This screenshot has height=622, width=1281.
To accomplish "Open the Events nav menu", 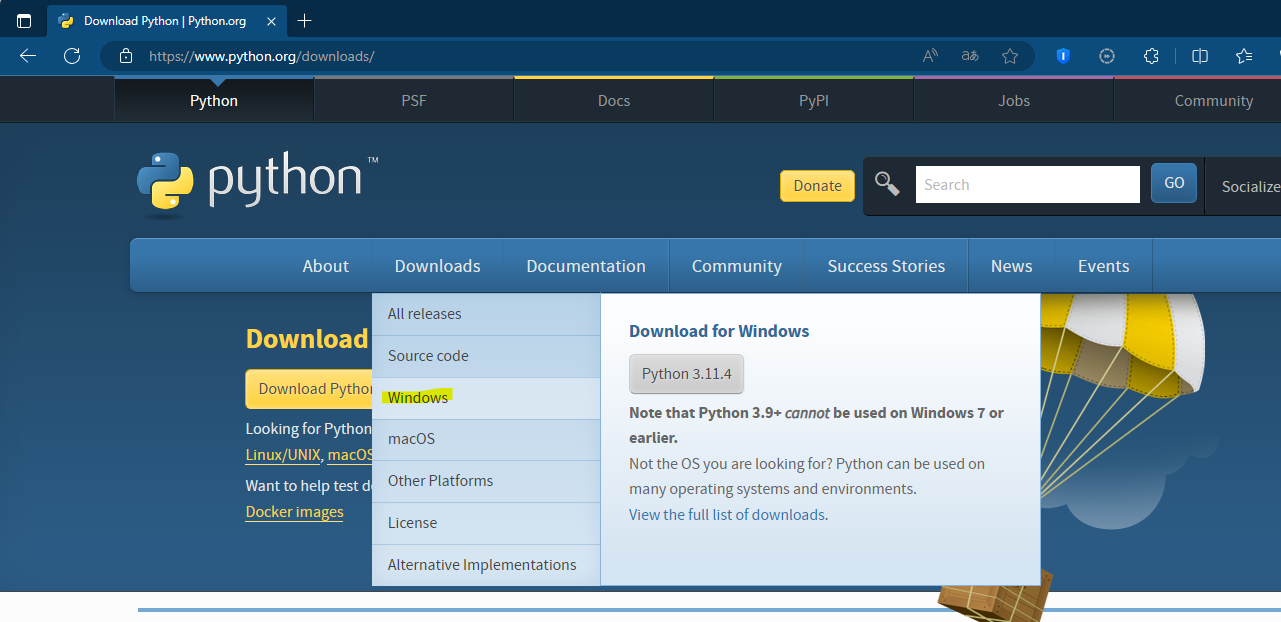I will 1104,266.
